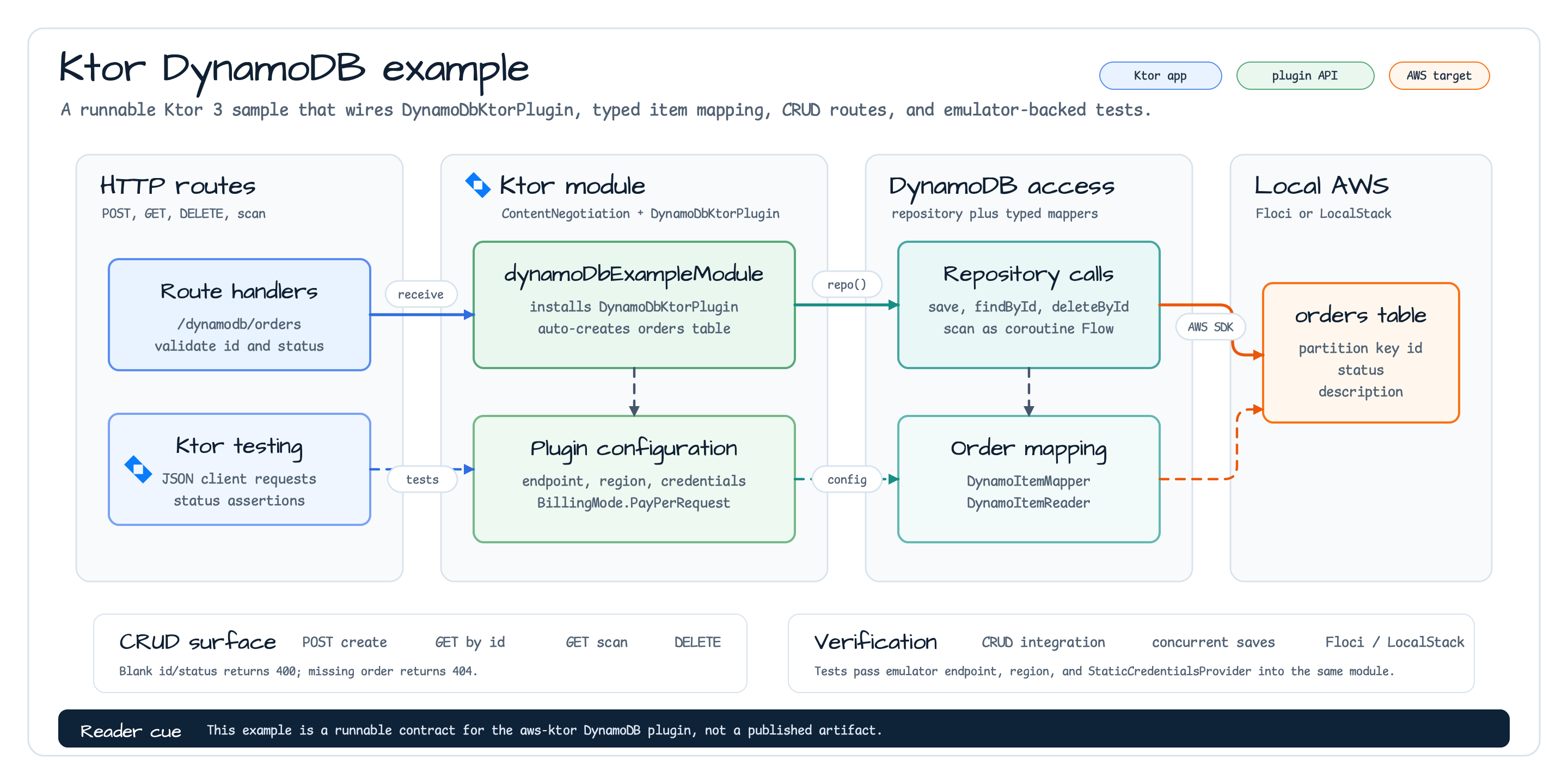Select the AWS target legend pill
This screenshot has height=784, width=1568.
click(1439, 76)
